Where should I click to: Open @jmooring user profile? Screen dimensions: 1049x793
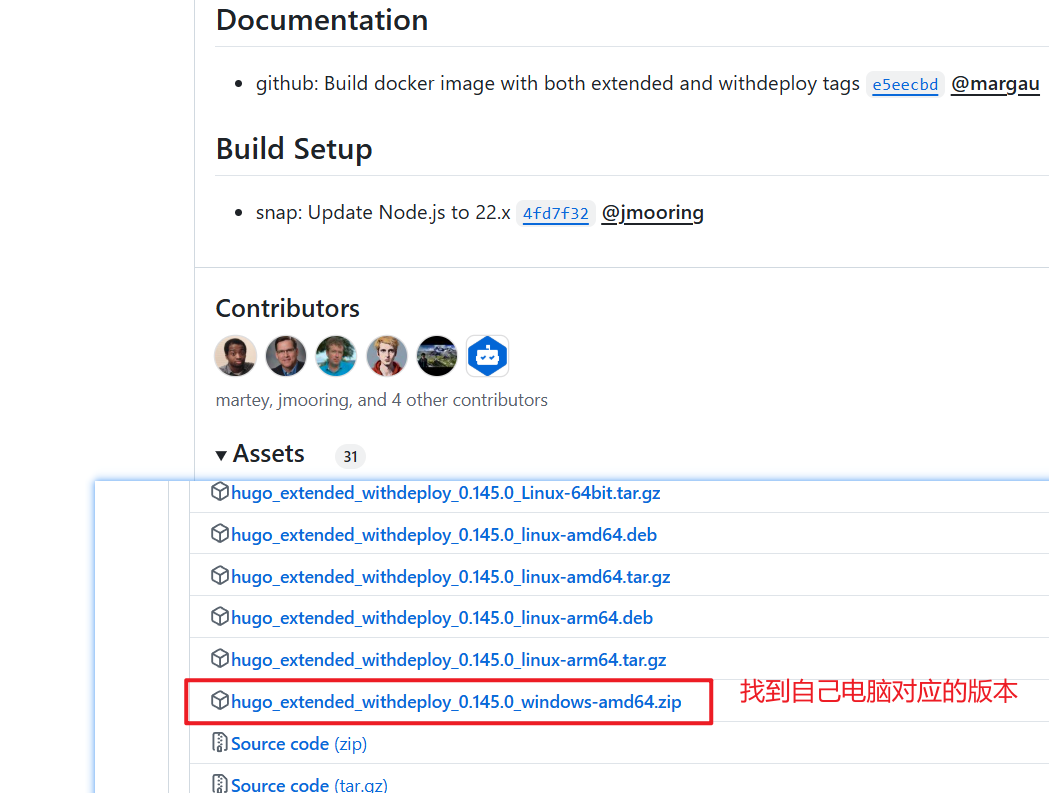click(652, 213)
